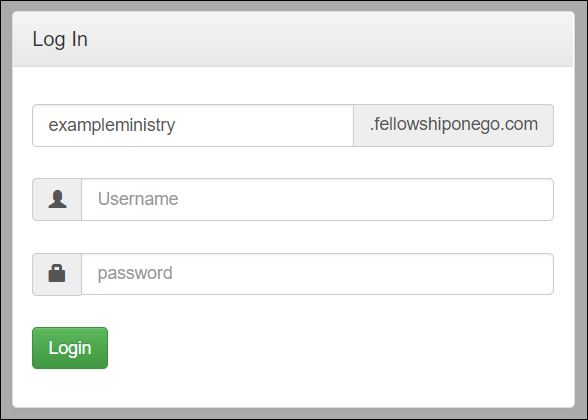
Task: Select the gray addon box beside password
Action: tap(57, 274)
